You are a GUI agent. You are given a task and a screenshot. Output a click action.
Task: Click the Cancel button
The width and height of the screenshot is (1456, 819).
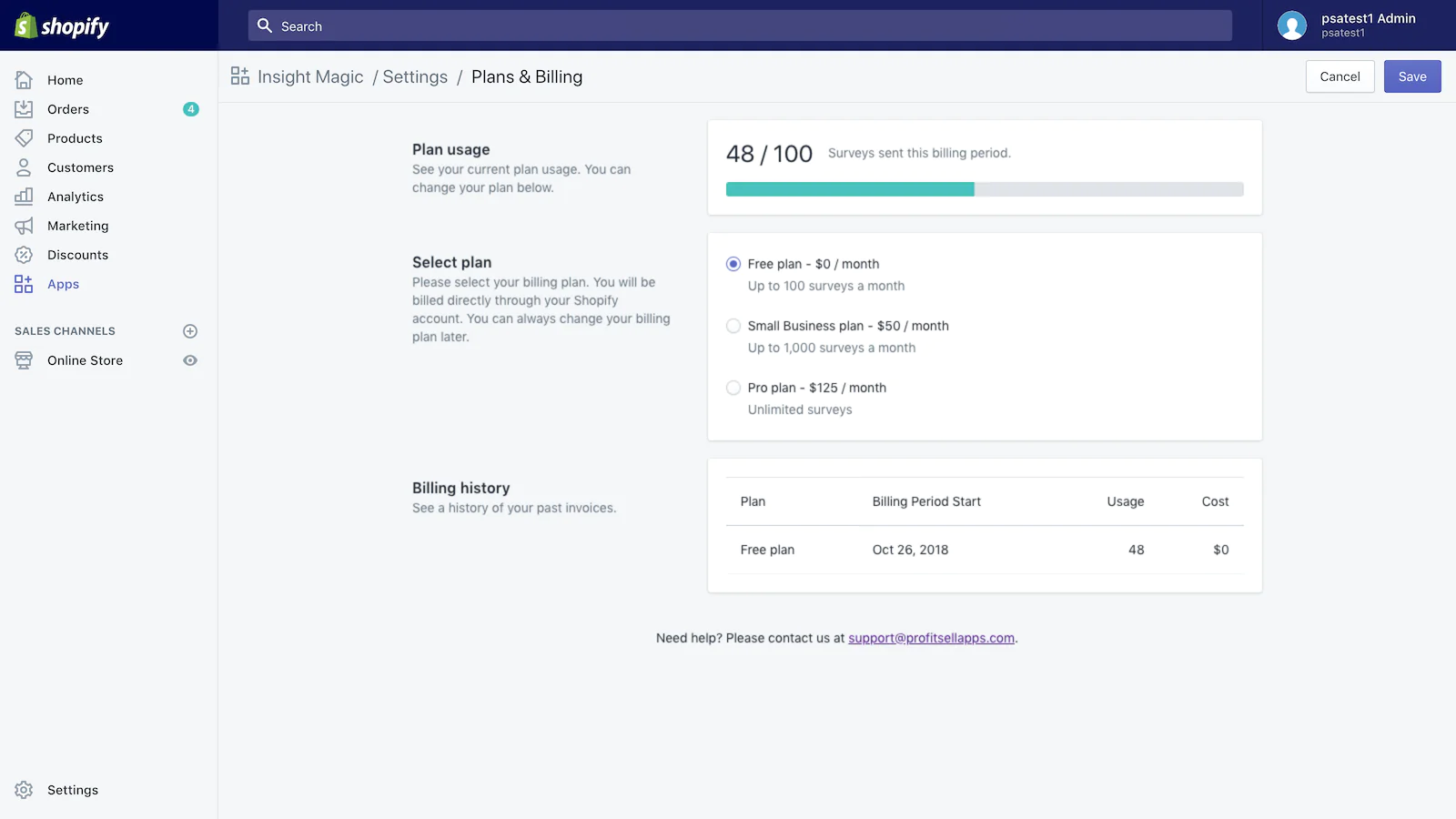1340,76
